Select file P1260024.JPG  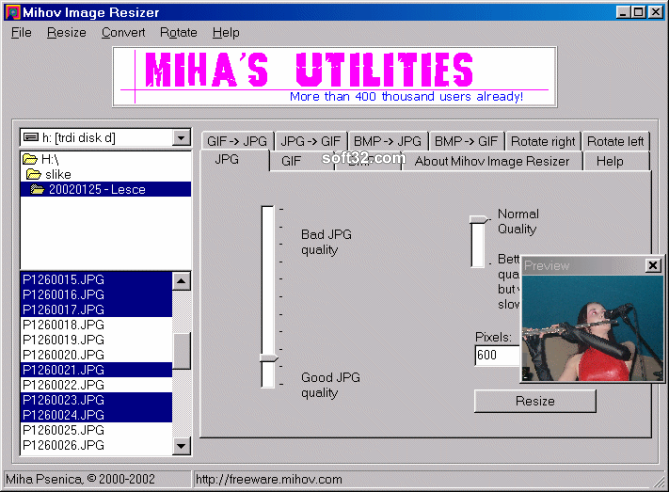coord(96,415)
